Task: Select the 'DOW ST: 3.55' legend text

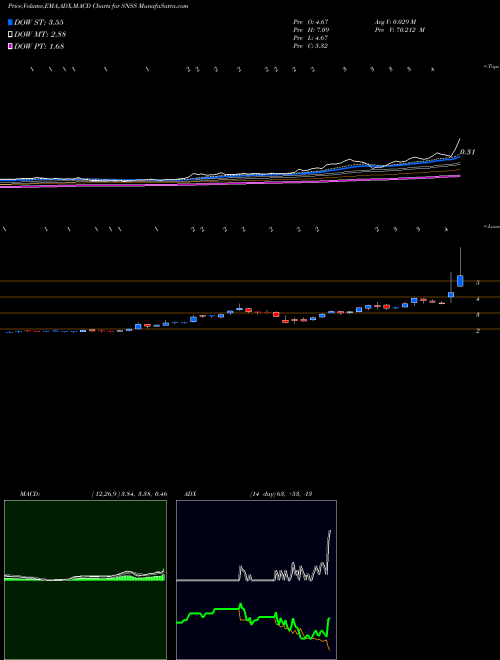Action: [x=39, y=22]
